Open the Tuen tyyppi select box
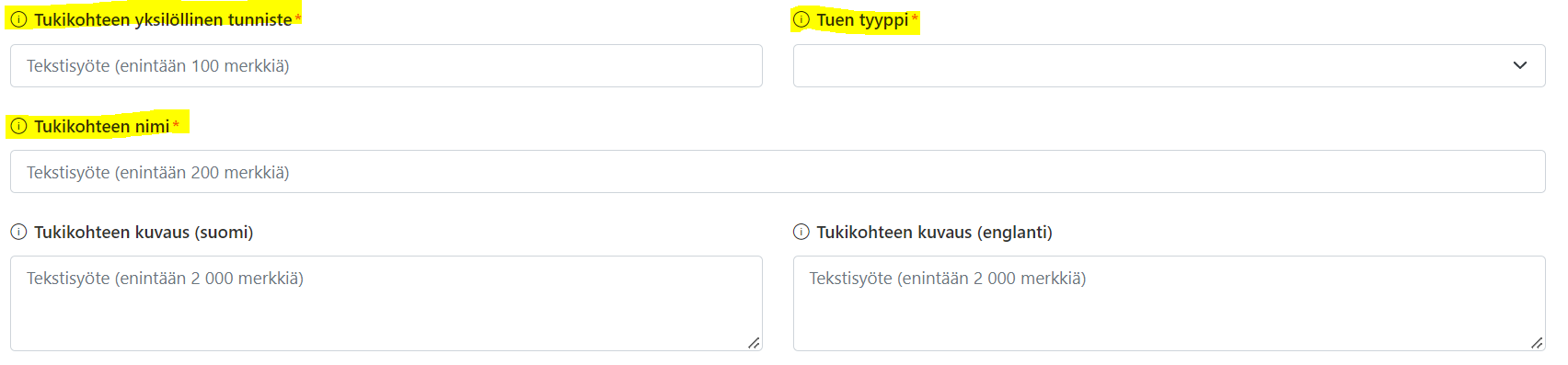Screen dimensions: 1568x365 coord(1169,65)
